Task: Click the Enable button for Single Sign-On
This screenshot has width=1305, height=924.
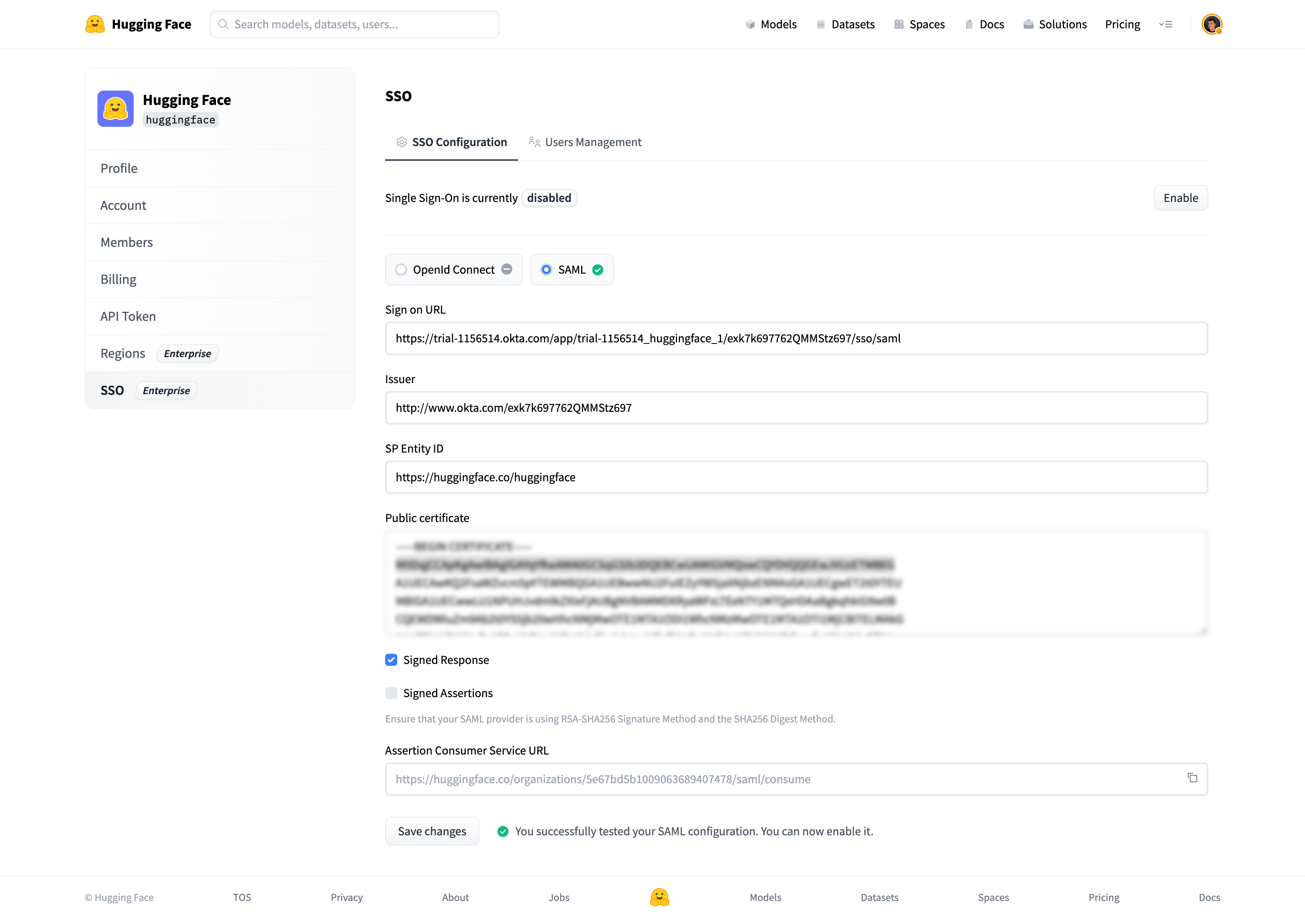Action: [1180, 197]
